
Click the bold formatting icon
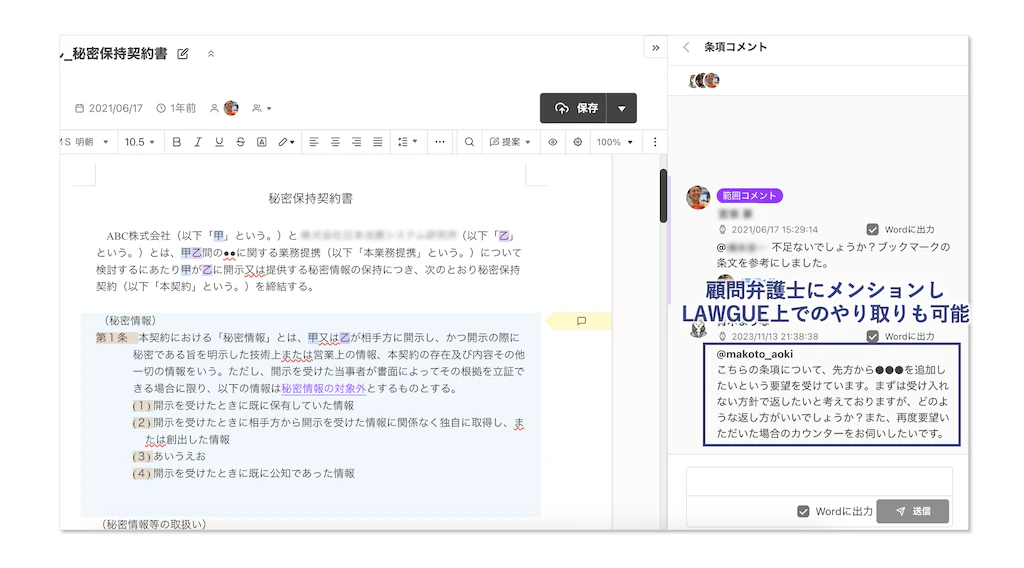[x=177, y=142]
